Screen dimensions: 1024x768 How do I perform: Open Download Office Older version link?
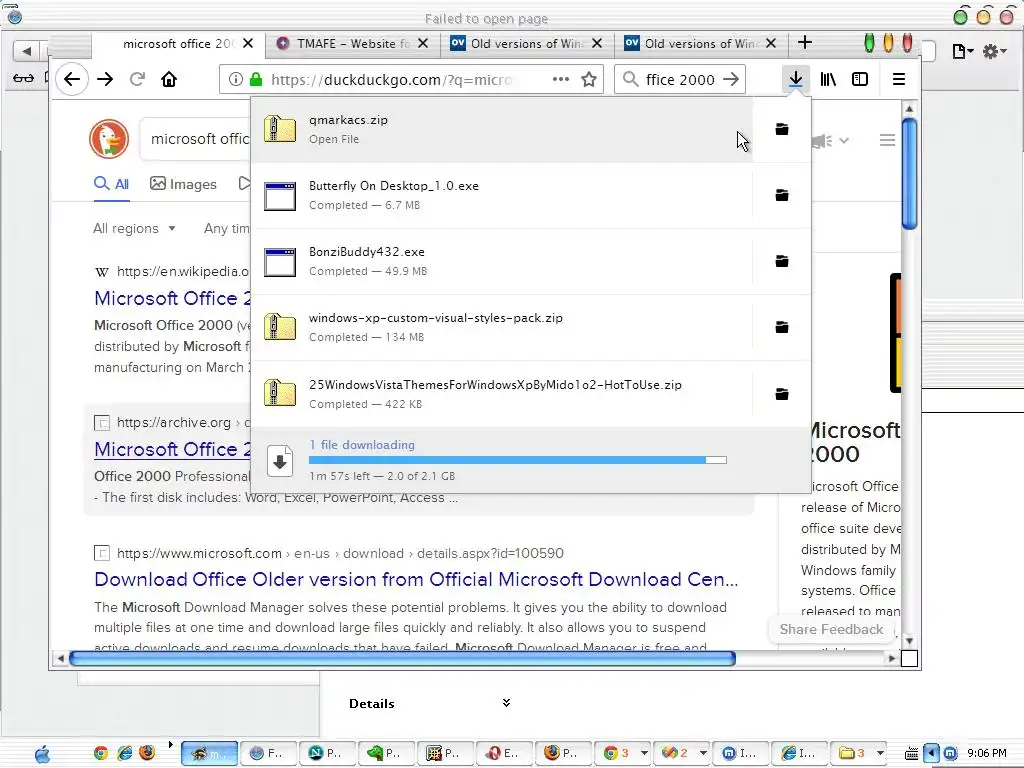click(416, 579)
